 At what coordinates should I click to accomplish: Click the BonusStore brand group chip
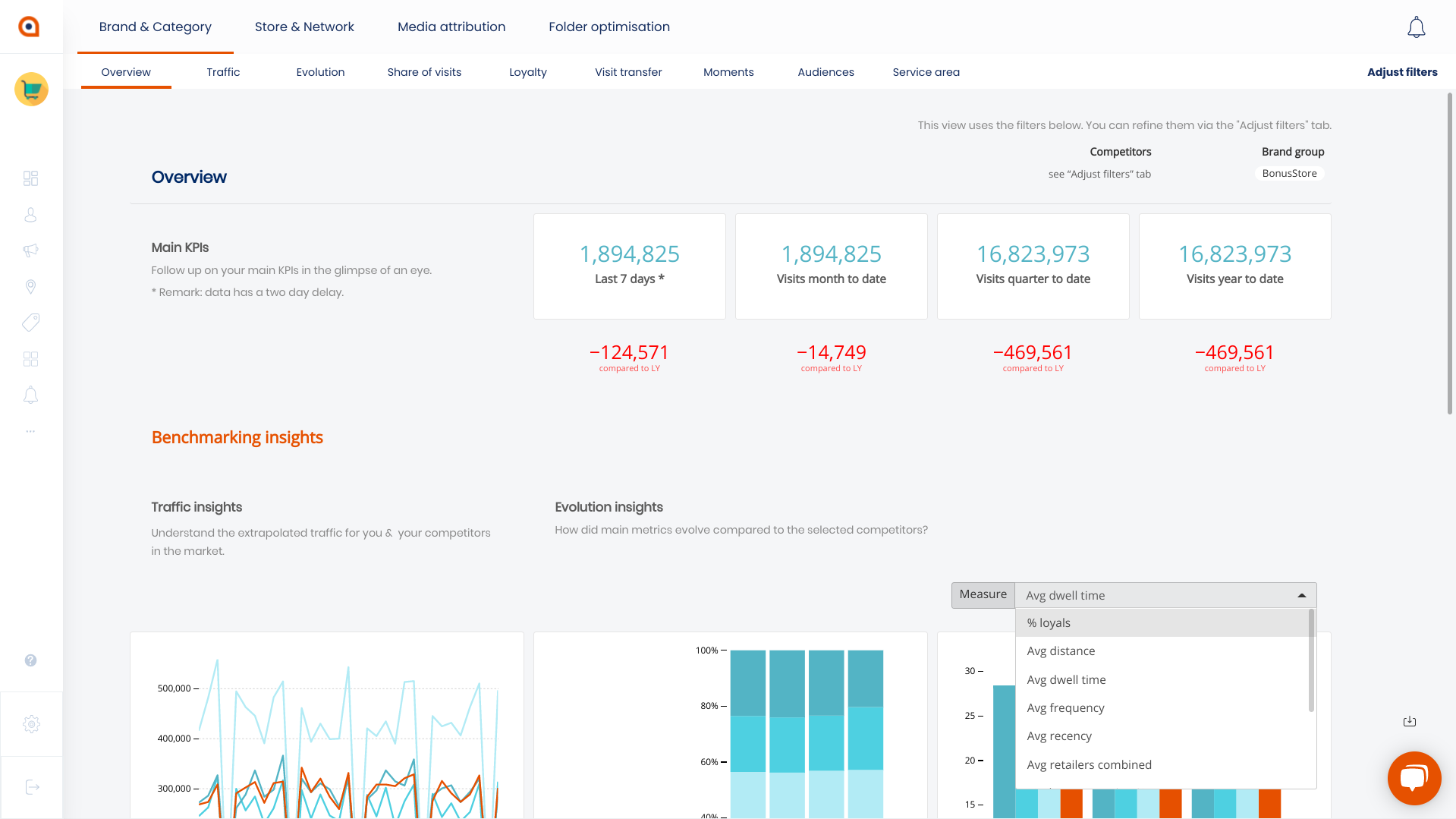[1289, 173]
